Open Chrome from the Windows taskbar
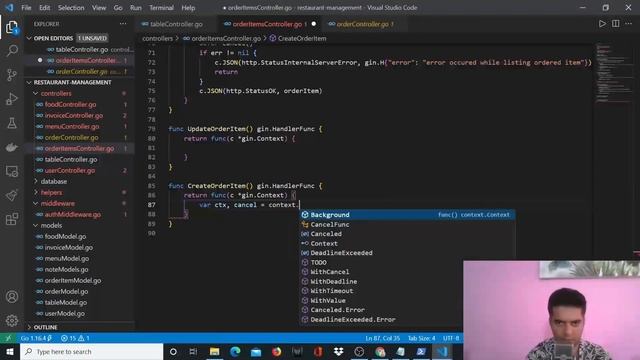 point(380,351)
